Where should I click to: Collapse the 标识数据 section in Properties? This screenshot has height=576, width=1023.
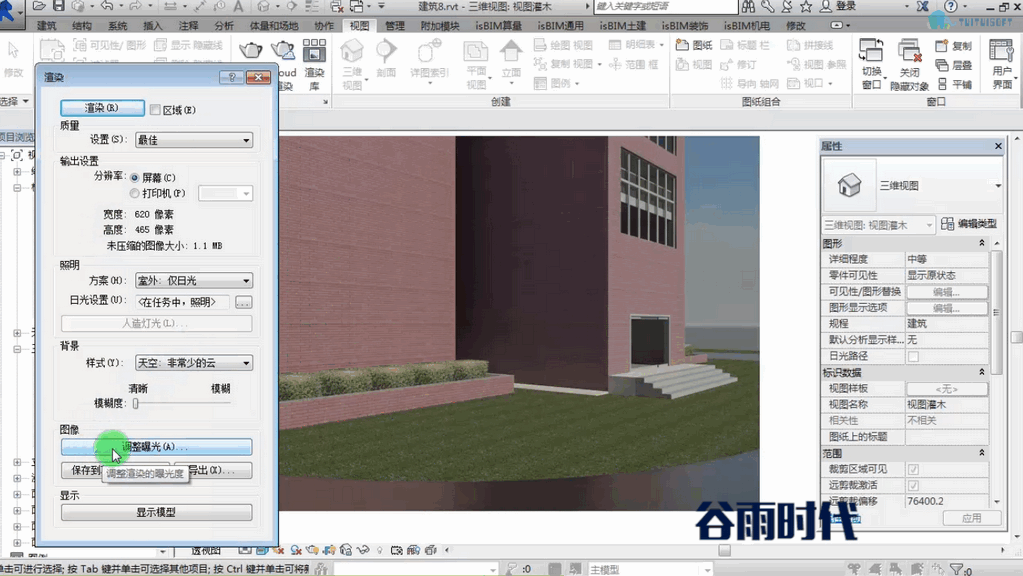(x=982, y=372)
